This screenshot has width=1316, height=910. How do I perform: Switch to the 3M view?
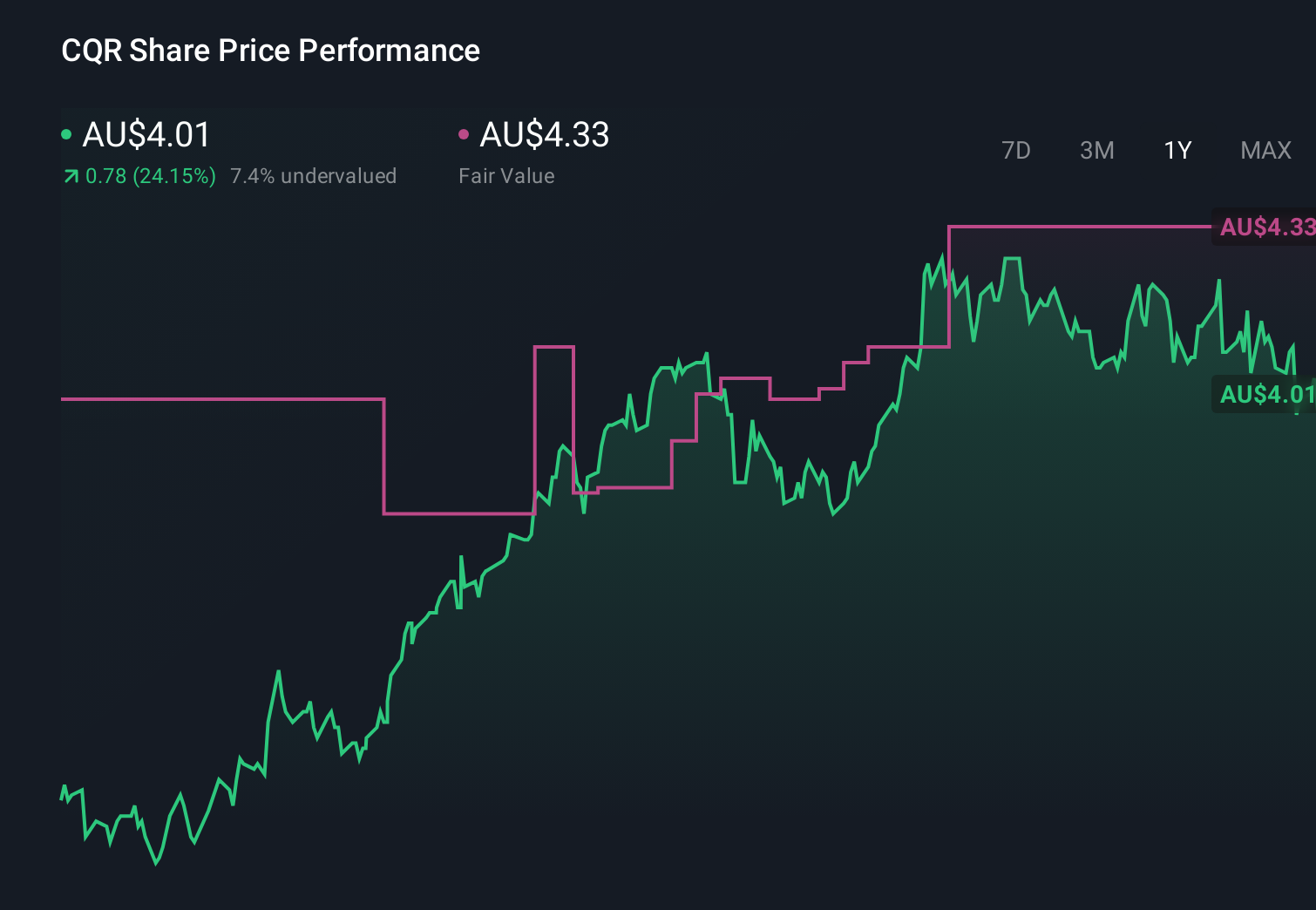click(1096, 150)
